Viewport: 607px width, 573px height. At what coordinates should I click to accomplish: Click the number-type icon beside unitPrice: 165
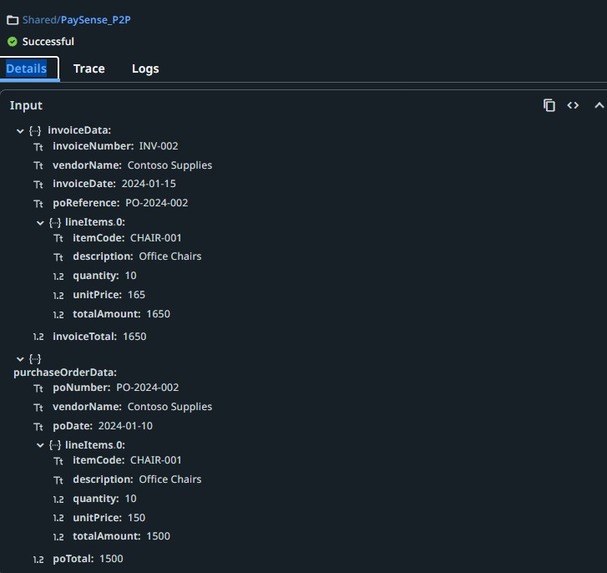pos(58,295)
